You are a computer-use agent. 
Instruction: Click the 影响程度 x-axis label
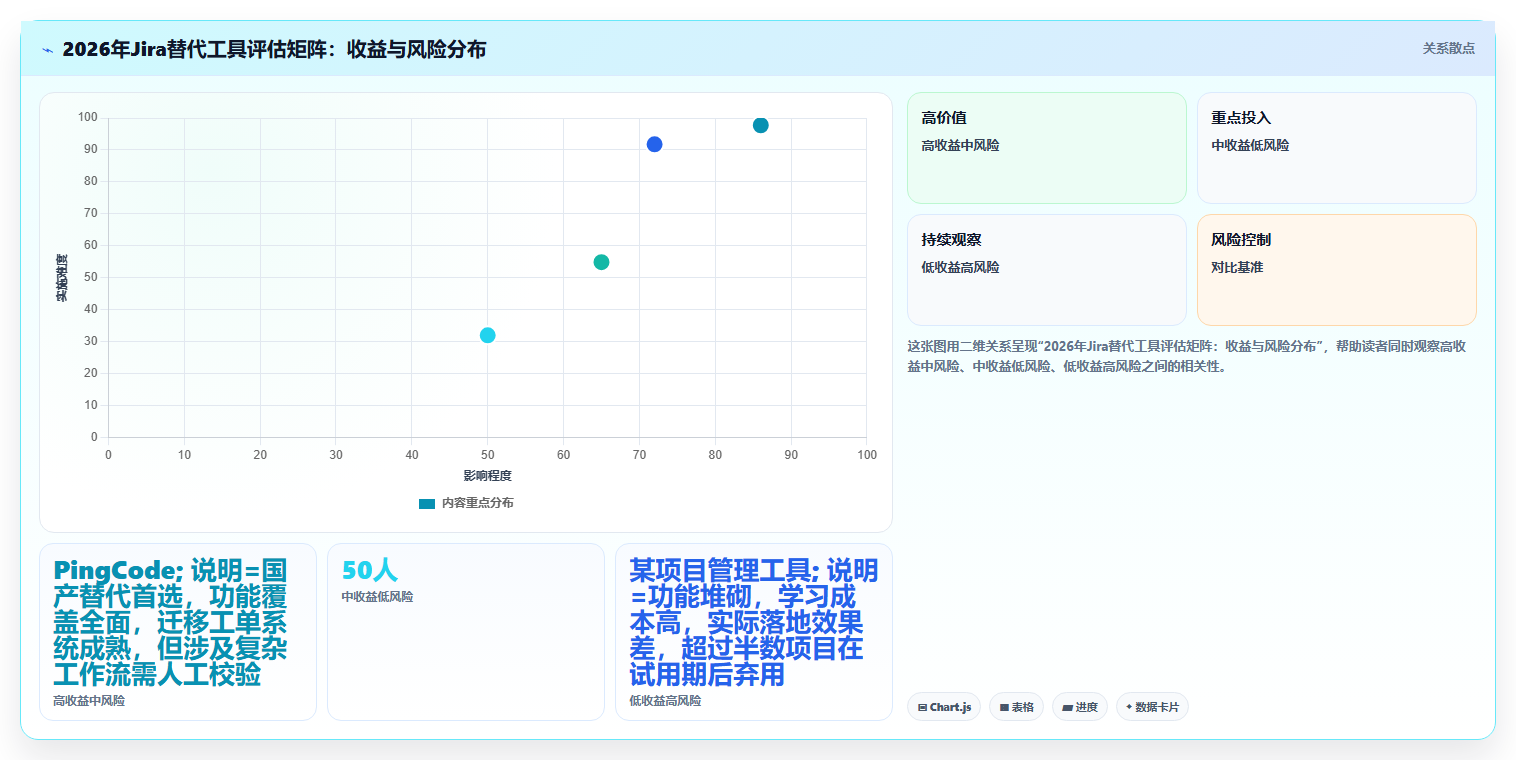(487, 475)
